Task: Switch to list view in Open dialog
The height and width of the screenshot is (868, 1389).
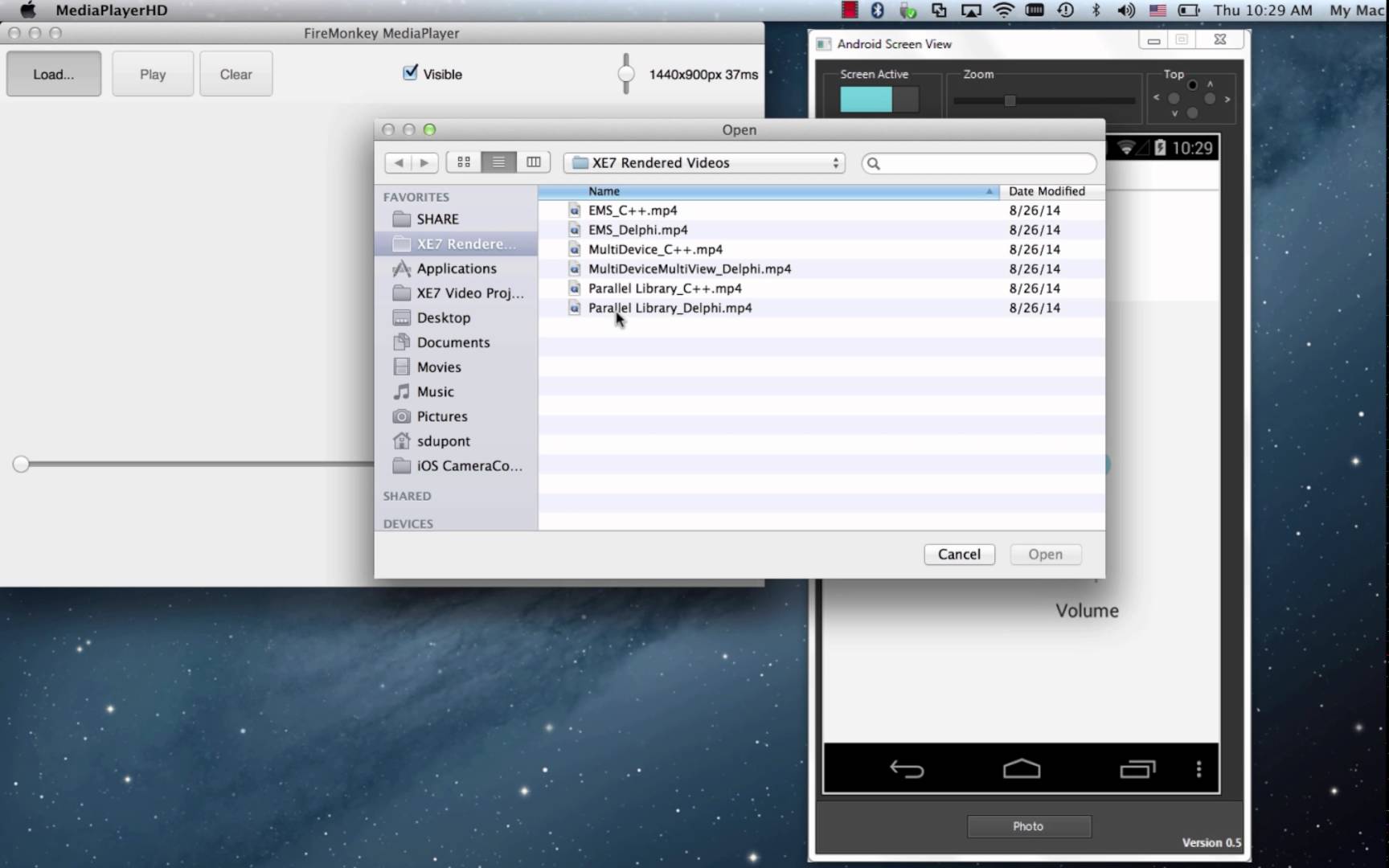Action: [498, 162]
